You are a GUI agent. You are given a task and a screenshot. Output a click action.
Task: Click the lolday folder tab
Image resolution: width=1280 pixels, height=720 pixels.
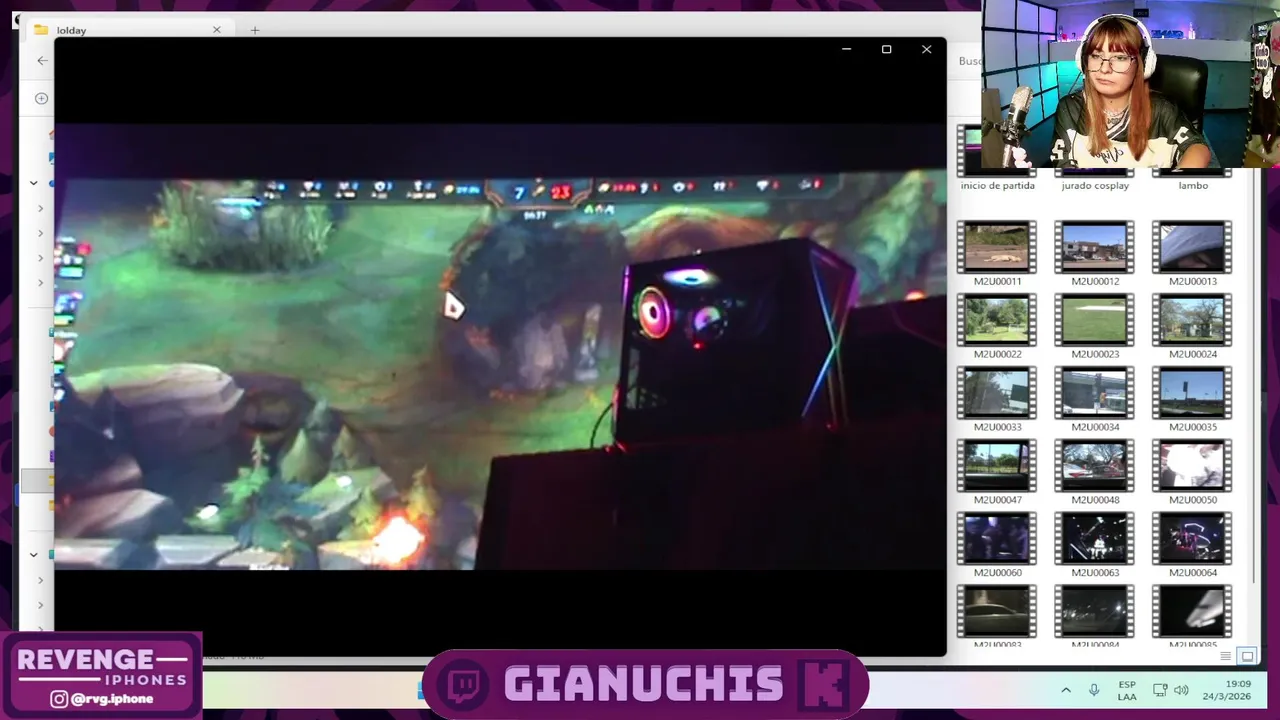coord(126,30)
